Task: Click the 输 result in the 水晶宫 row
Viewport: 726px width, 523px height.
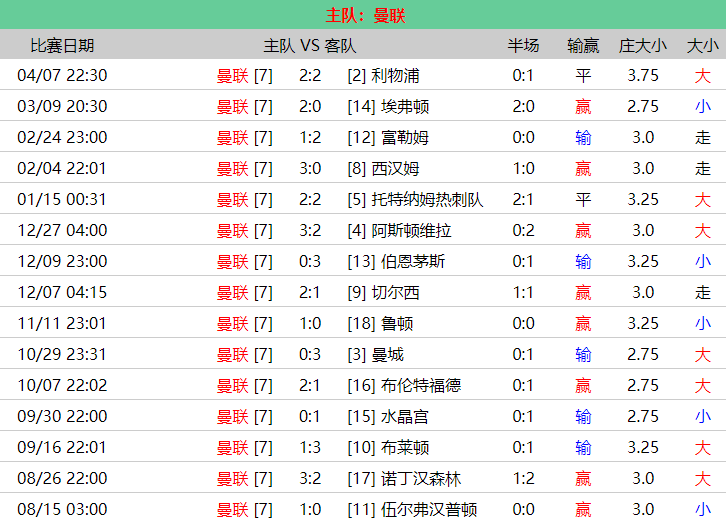Action: (x=583, y=417)
